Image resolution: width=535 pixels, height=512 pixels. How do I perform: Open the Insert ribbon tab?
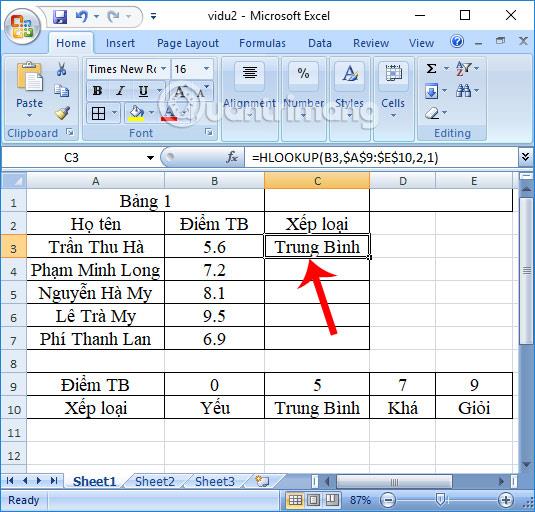pyautogui.click(x=120, y=43)
